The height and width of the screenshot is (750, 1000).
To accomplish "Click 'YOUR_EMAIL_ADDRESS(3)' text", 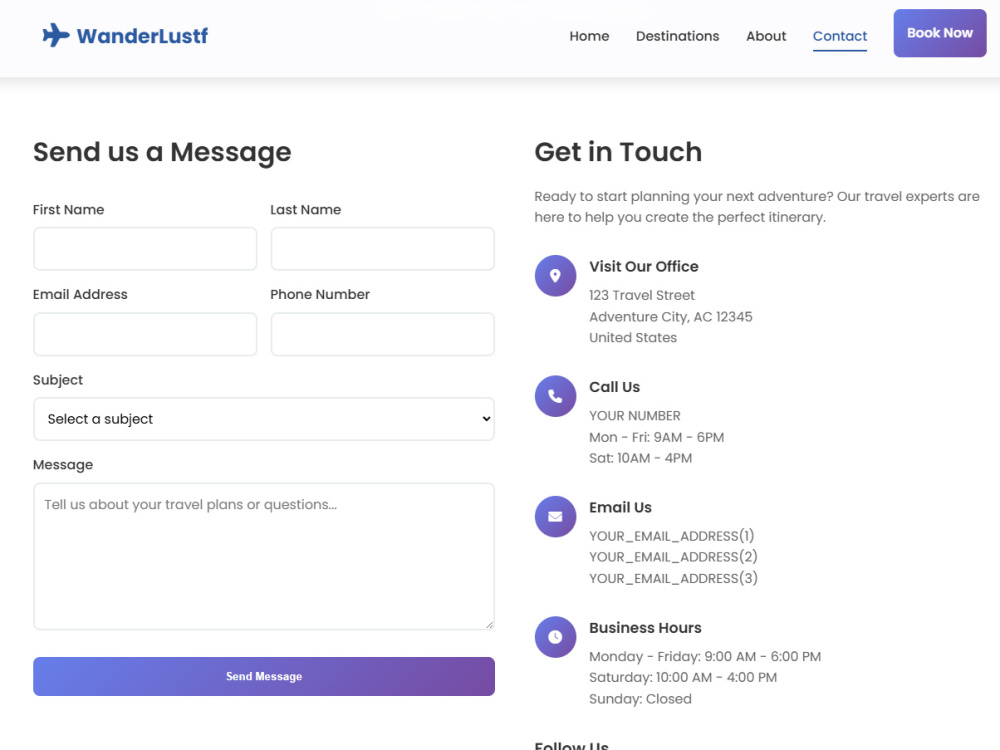I will (673, 578).
